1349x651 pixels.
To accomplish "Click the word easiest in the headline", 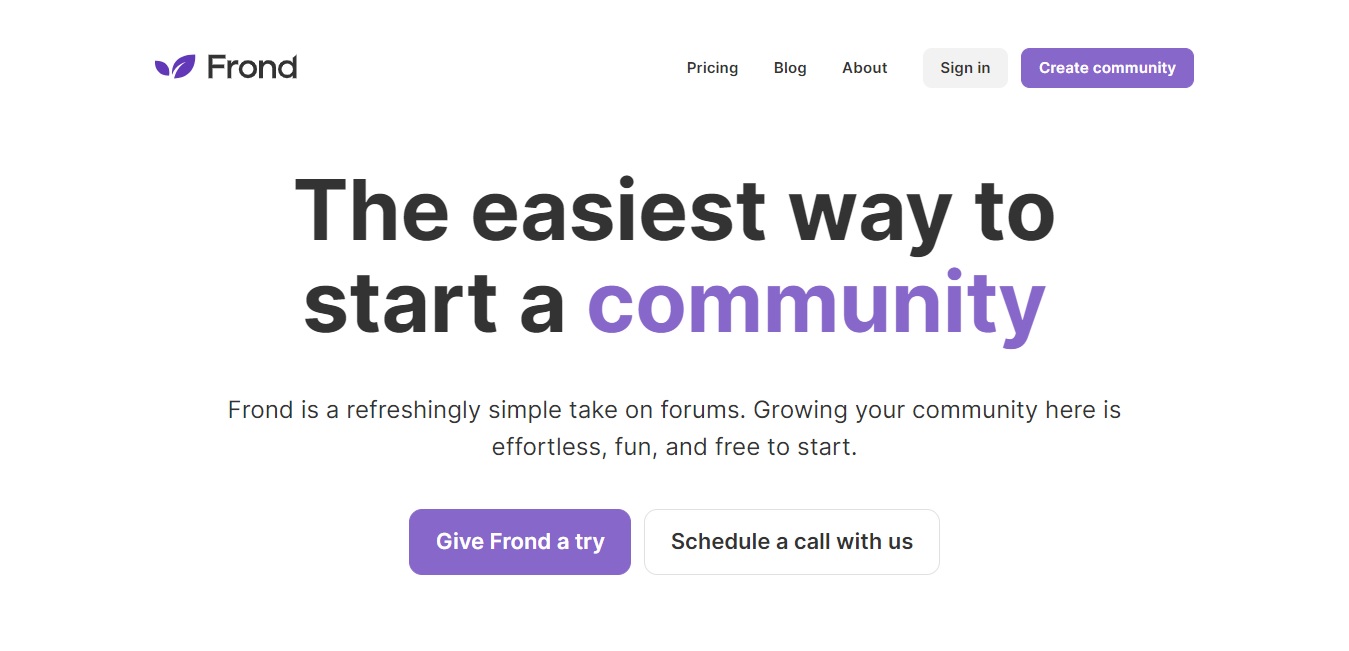I will point(618,210).
